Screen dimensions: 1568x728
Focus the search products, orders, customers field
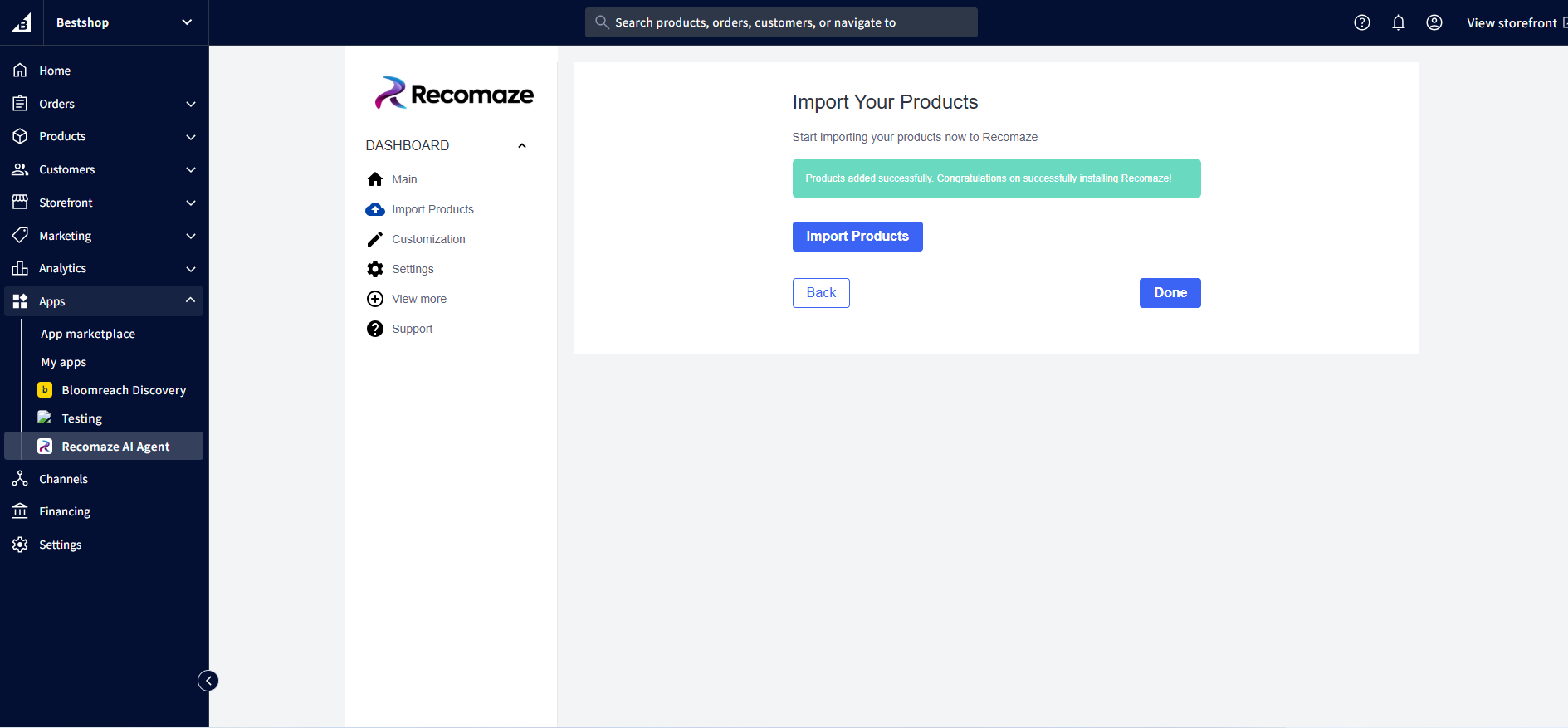click(x=781, y=22)
